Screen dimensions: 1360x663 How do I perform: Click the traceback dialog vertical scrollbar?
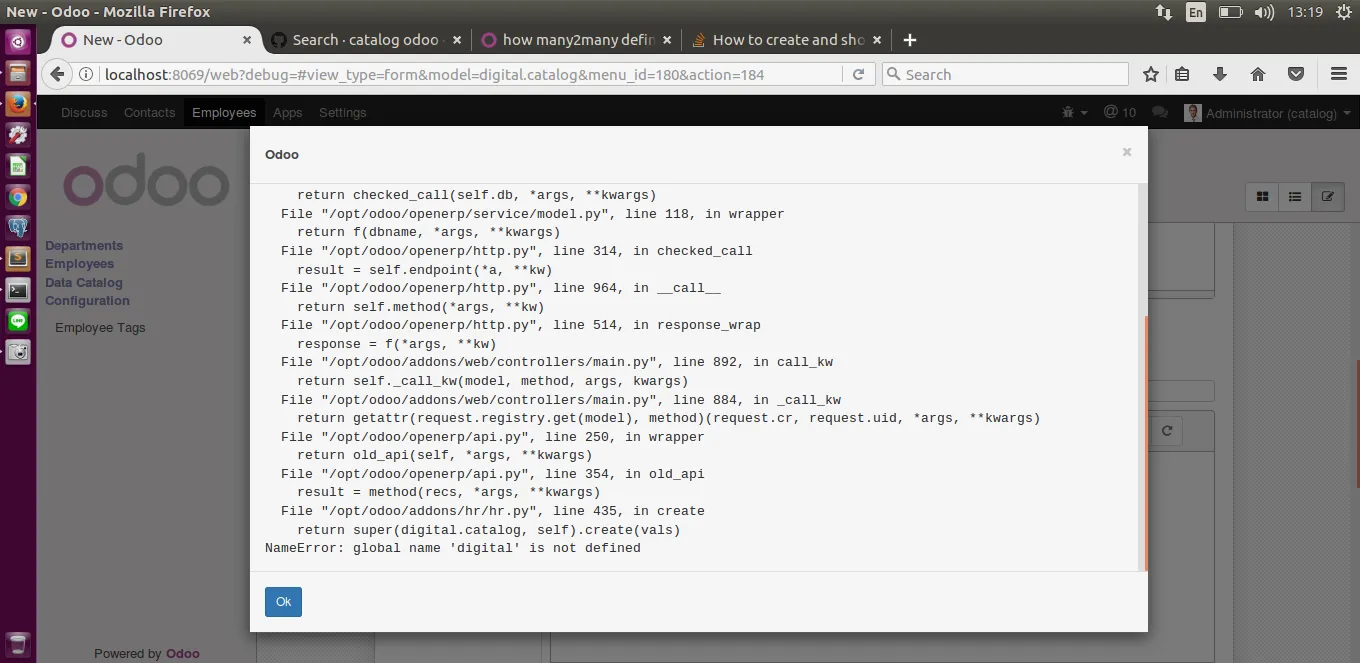click(1145, 443)
